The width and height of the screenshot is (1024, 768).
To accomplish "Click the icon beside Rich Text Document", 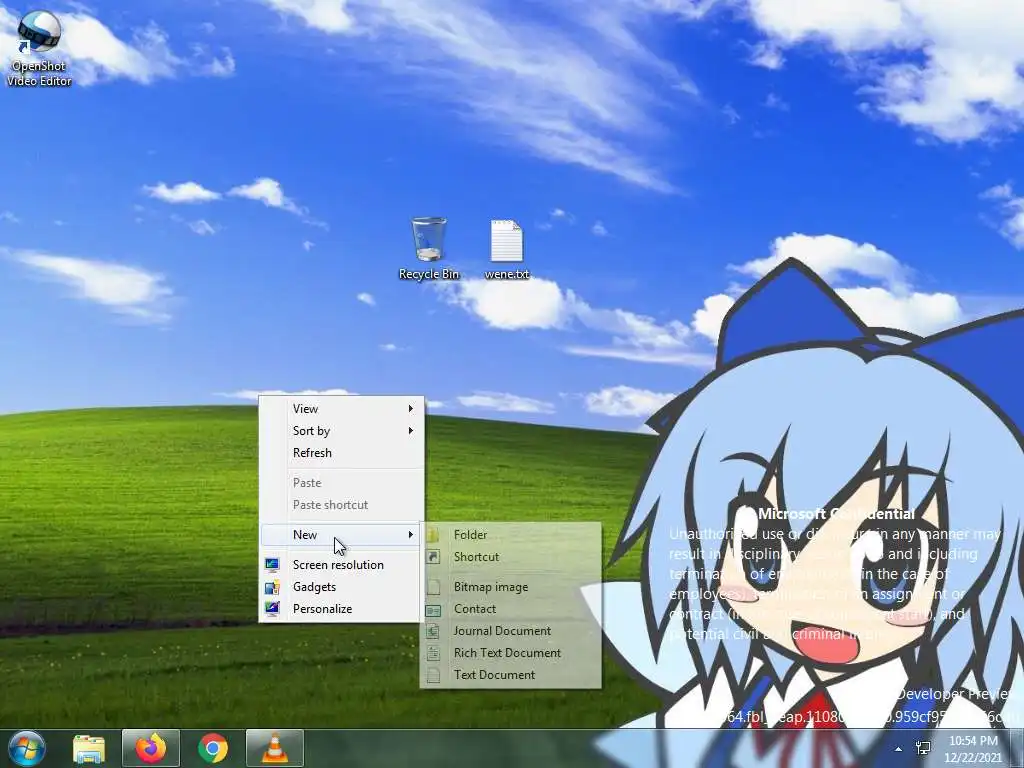I will pyautogui.click(x=433, y=653).
